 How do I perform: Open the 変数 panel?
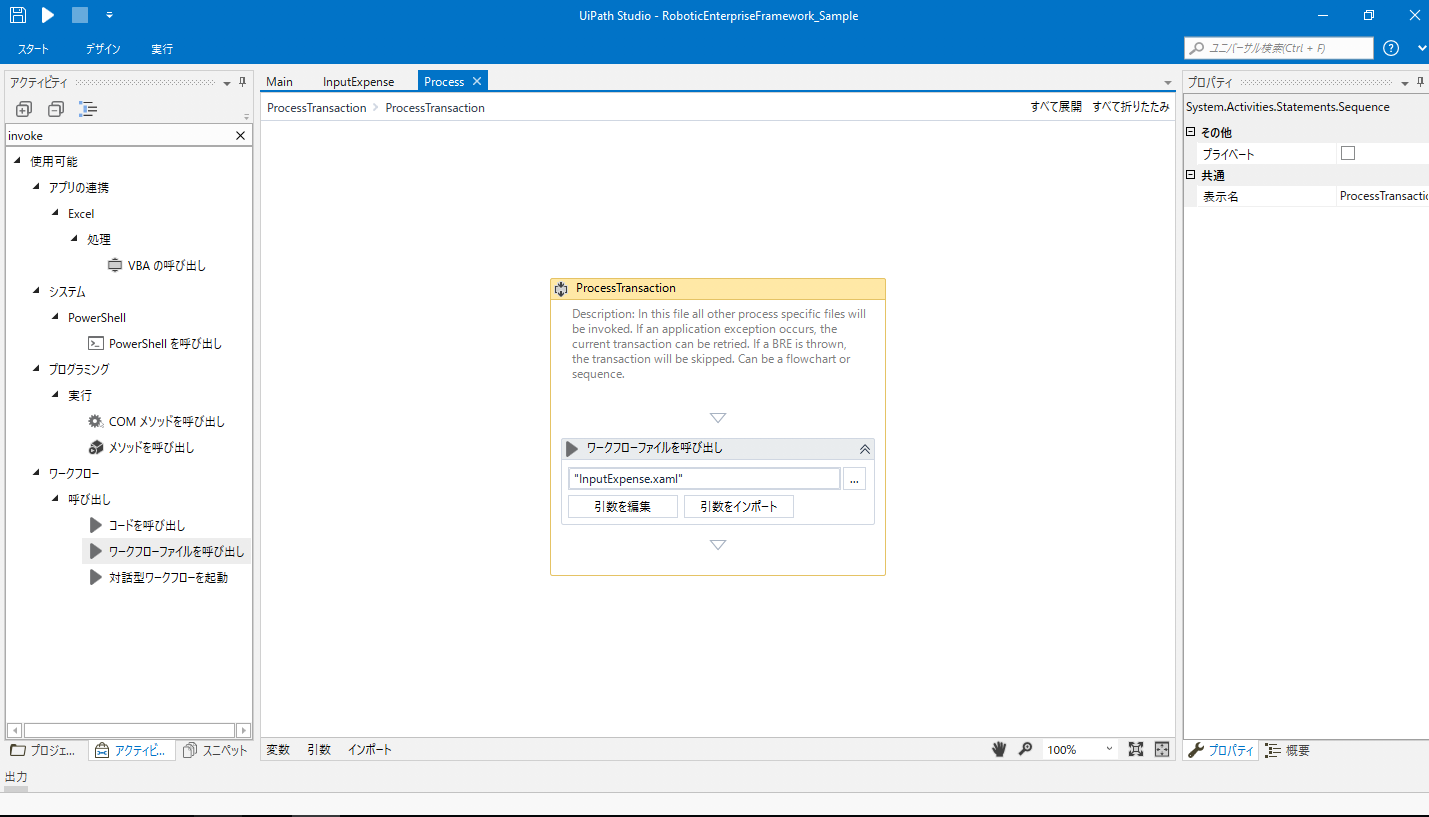278,749
